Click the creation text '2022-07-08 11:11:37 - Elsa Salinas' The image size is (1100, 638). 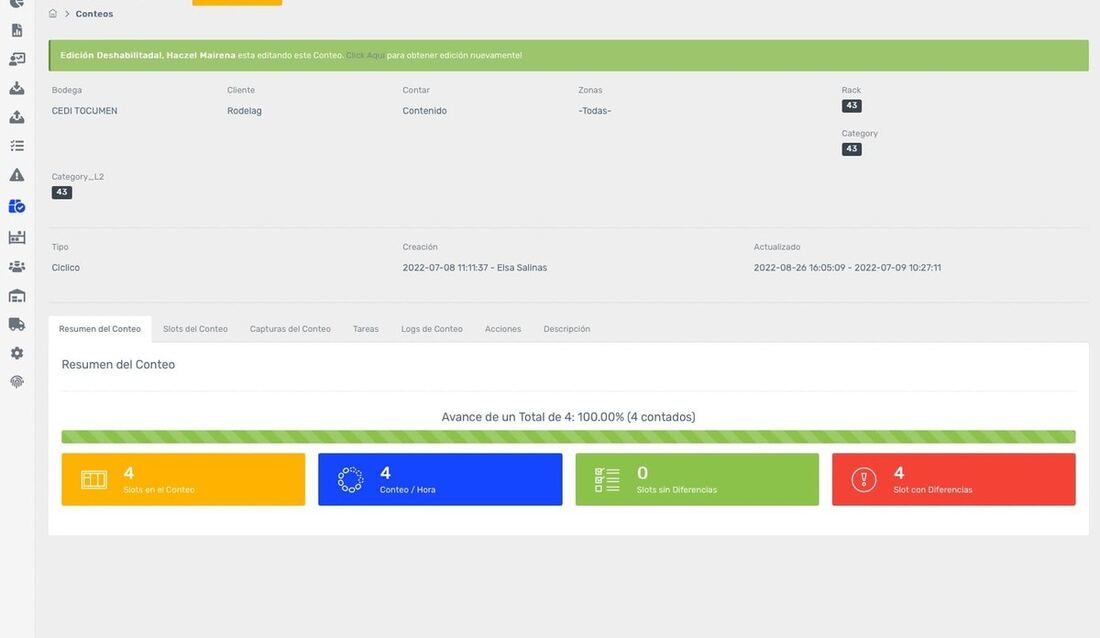(474, 267)
